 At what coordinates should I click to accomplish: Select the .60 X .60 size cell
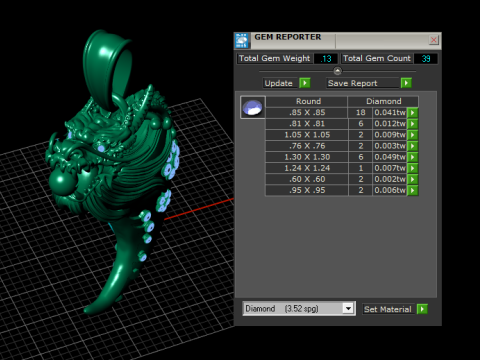pyautogui.click(x=307, y=179)
